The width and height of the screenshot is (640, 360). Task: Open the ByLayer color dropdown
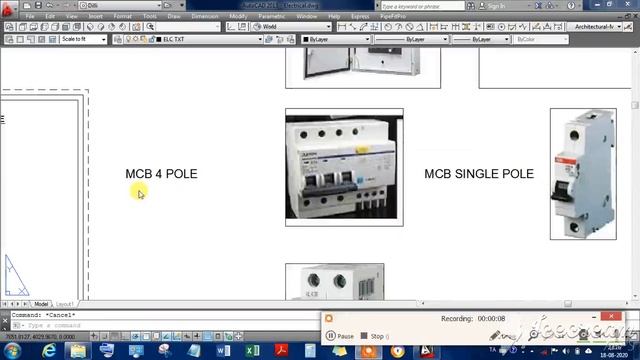tap(336, 40)
